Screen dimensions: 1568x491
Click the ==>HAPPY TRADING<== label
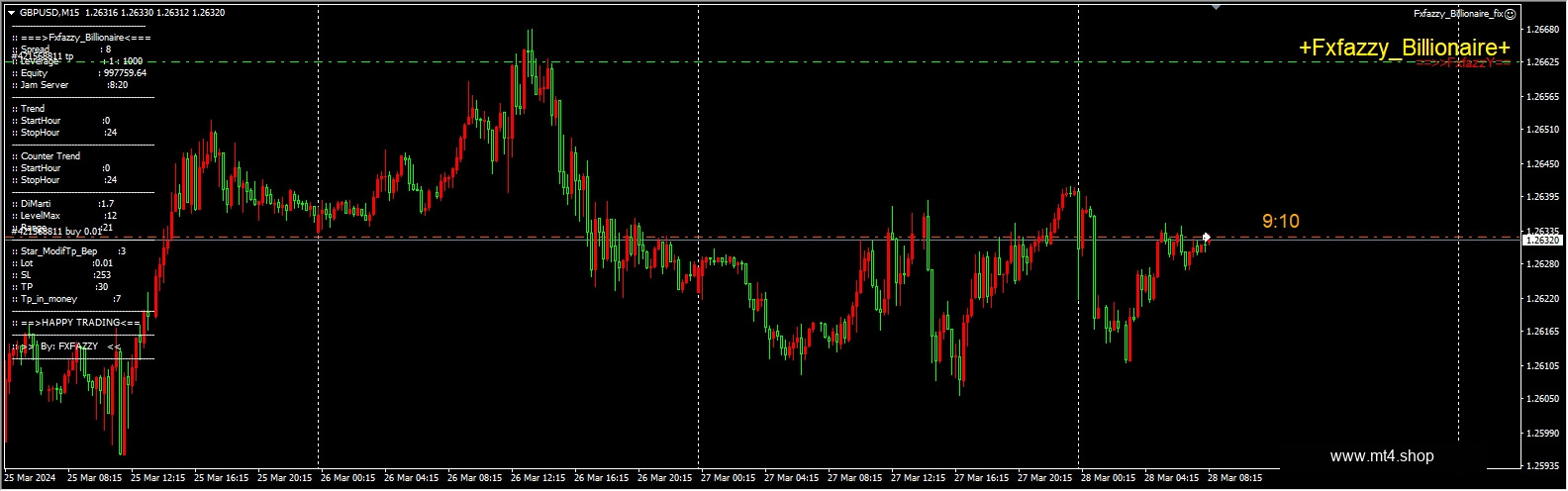click(76, 323)
